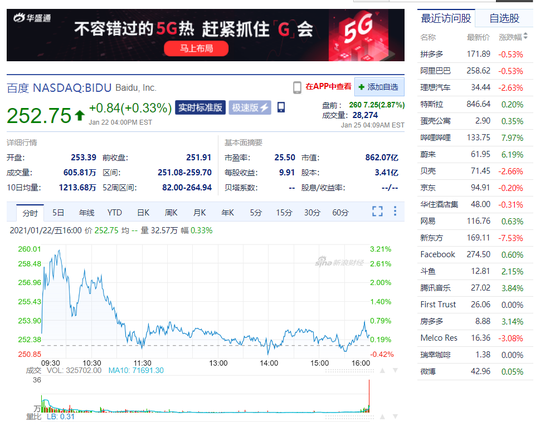
Task: Click the 华盛通 logo in the banner
Action: [x=32, y=18]
